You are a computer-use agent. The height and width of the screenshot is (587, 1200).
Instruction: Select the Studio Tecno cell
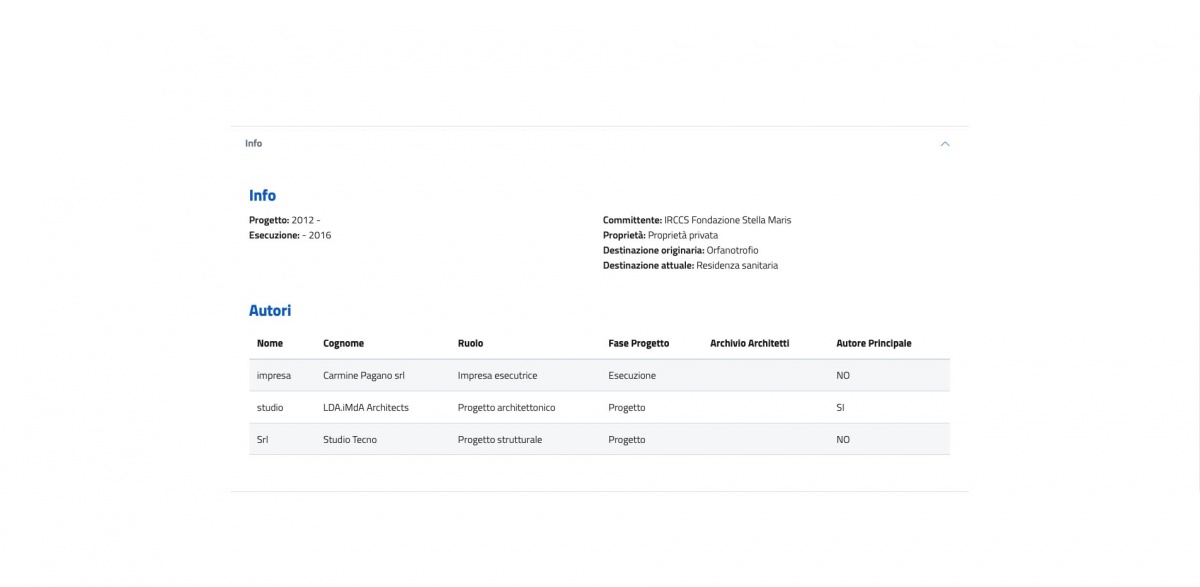[350, 439]
